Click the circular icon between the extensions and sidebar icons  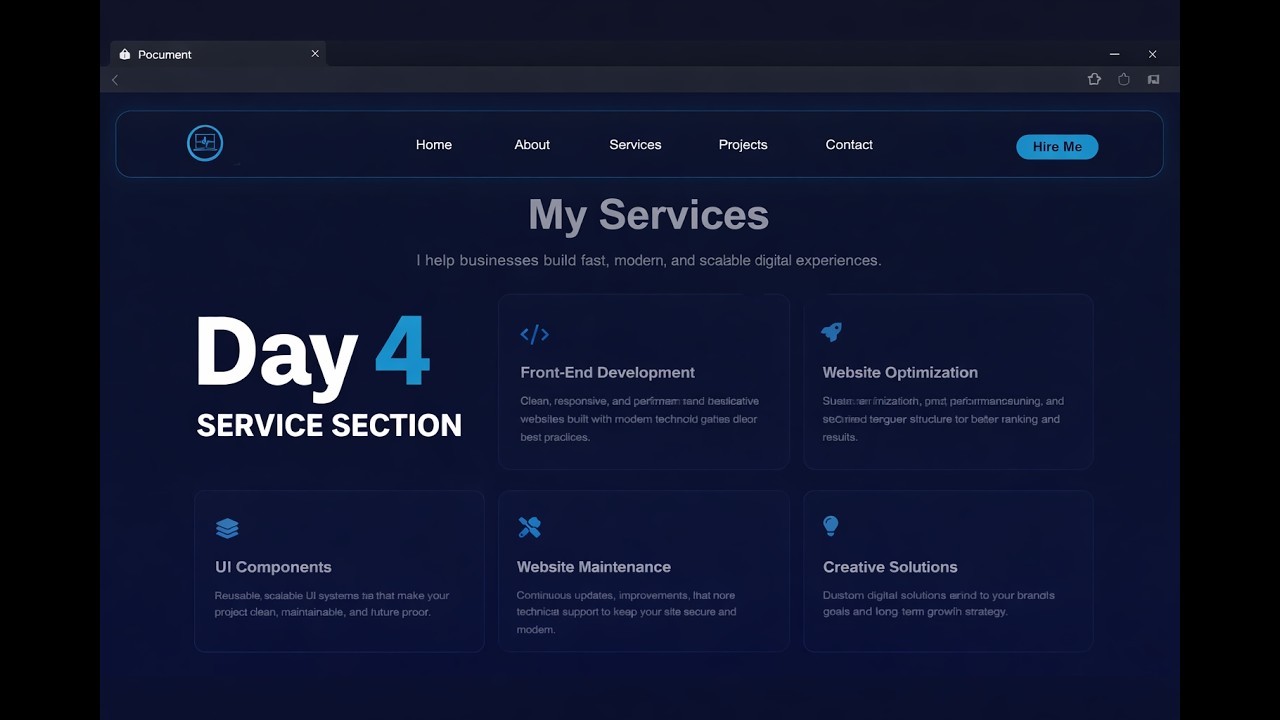tap(1124, 79)
